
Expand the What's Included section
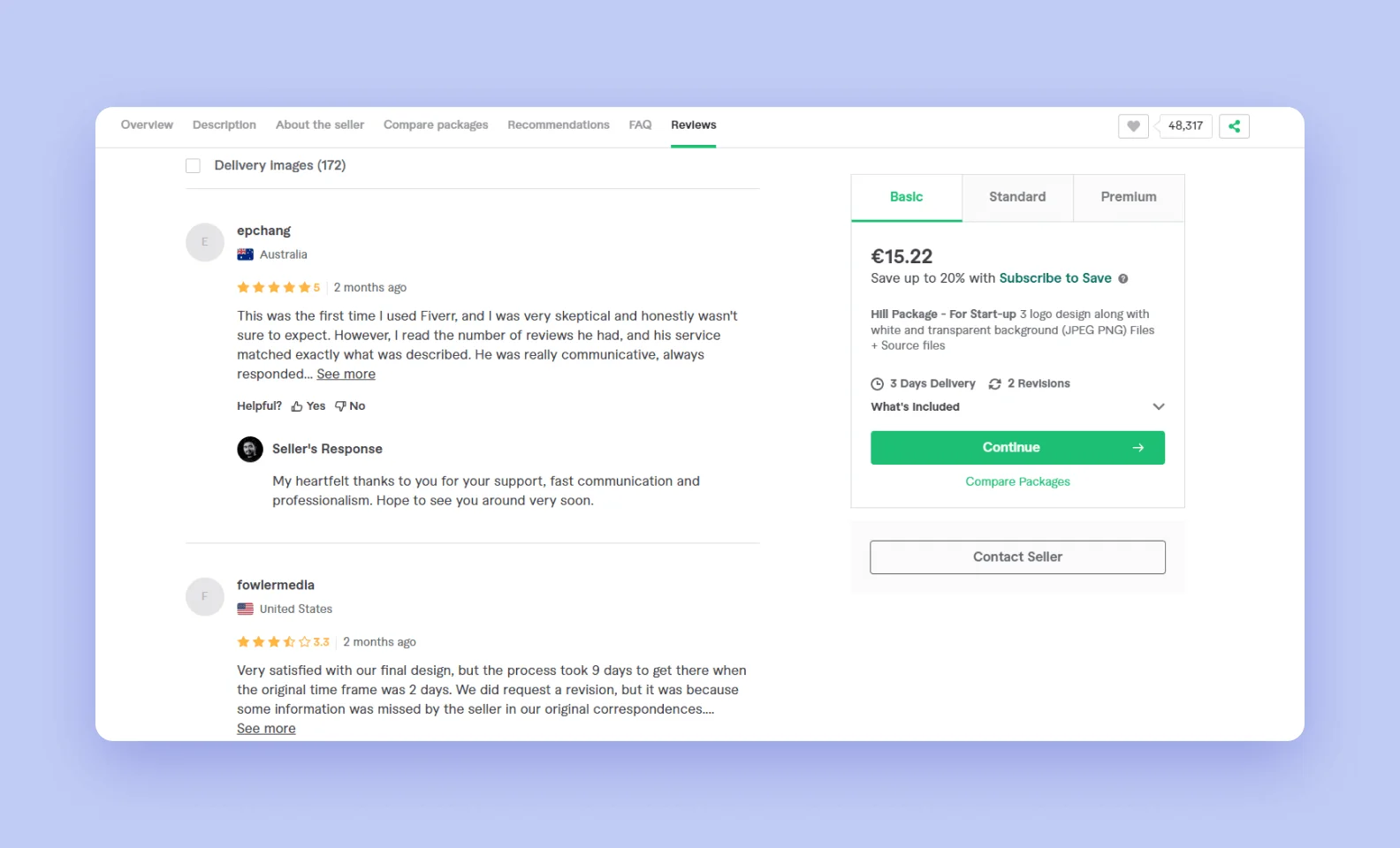[1159, 406]
